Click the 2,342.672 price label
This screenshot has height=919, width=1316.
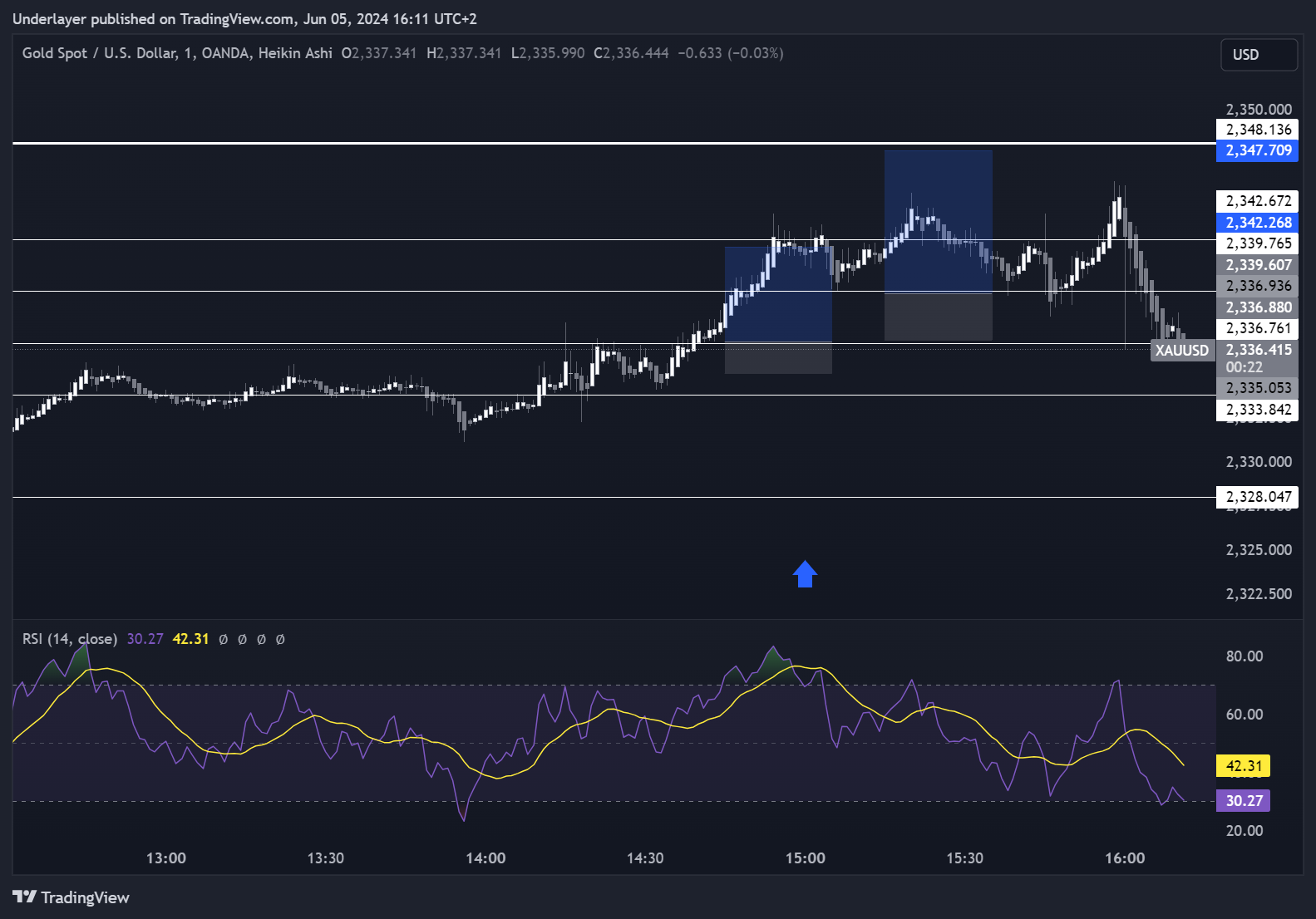tap(1257, 201)
